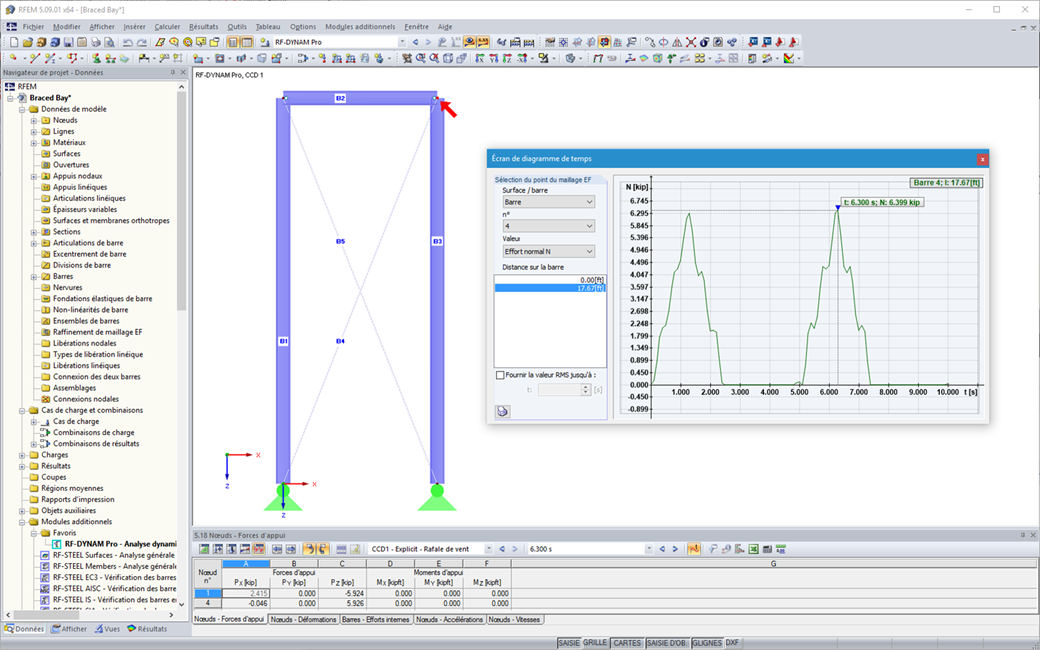Switch to the Afficher navigator tab

click(69, 629)
